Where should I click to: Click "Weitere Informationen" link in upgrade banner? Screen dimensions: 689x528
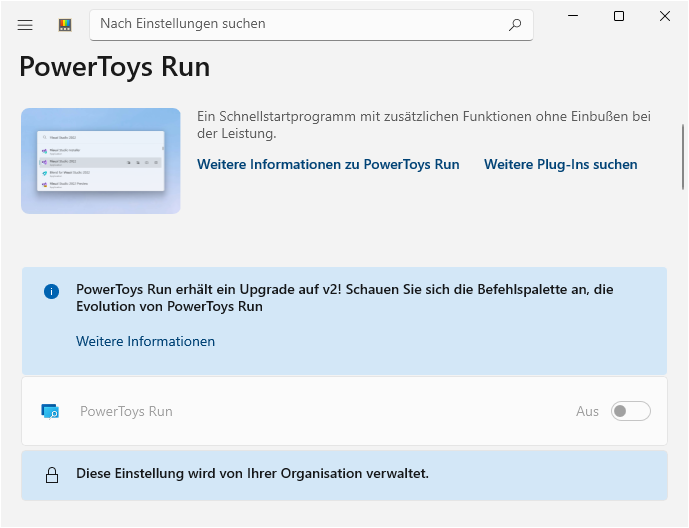[145, 341]
